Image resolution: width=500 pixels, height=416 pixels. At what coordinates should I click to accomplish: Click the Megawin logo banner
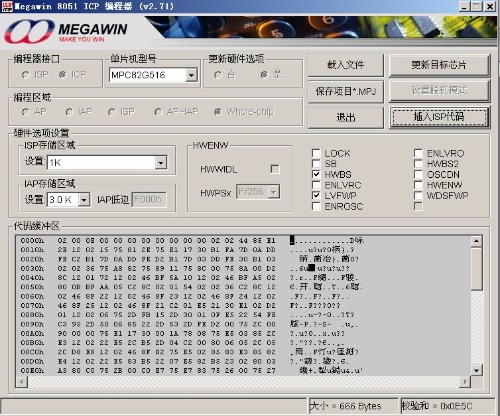click(66, 32)
